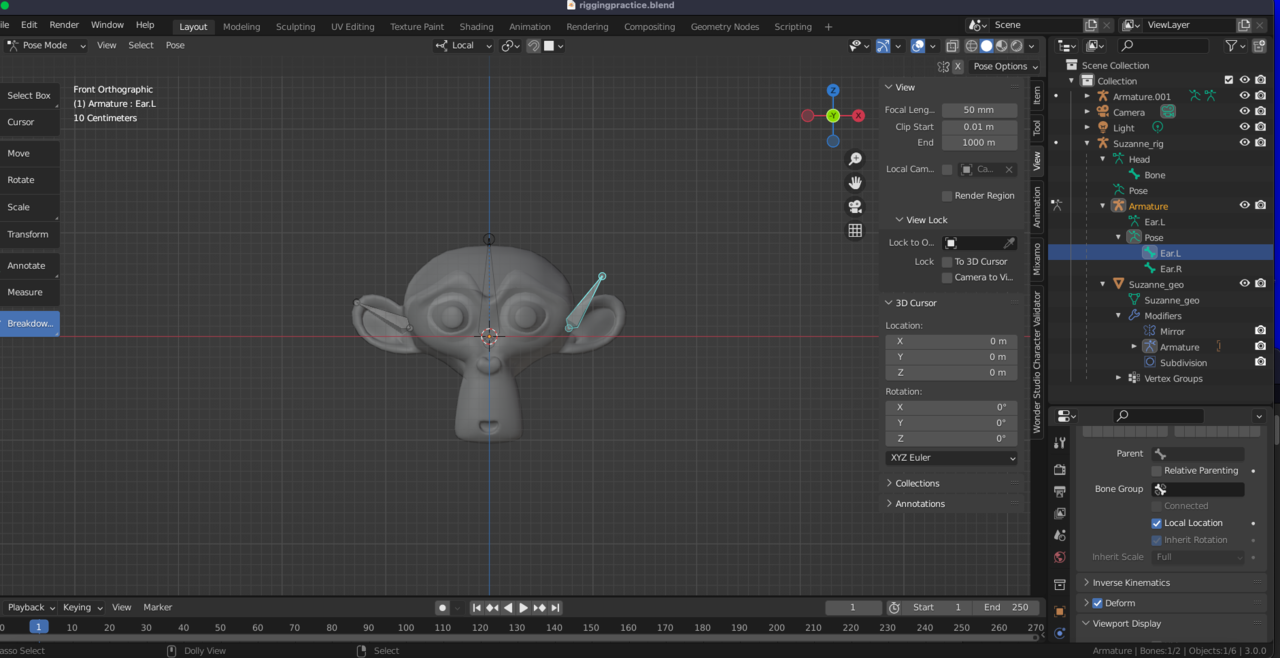Select solid viewport shading mode
Viewport: 1280px width, 658px height.
[986, 45]
